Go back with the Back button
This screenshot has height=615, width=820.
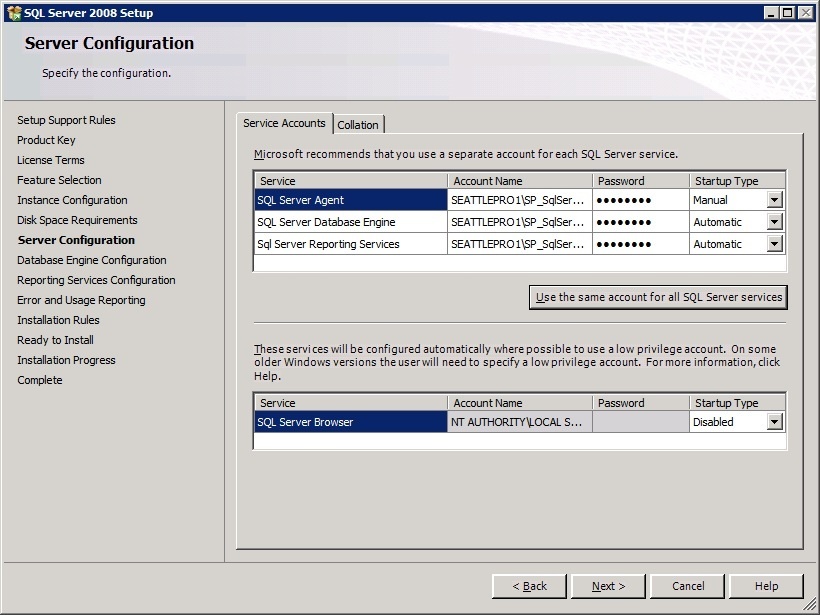click(529, 586)
